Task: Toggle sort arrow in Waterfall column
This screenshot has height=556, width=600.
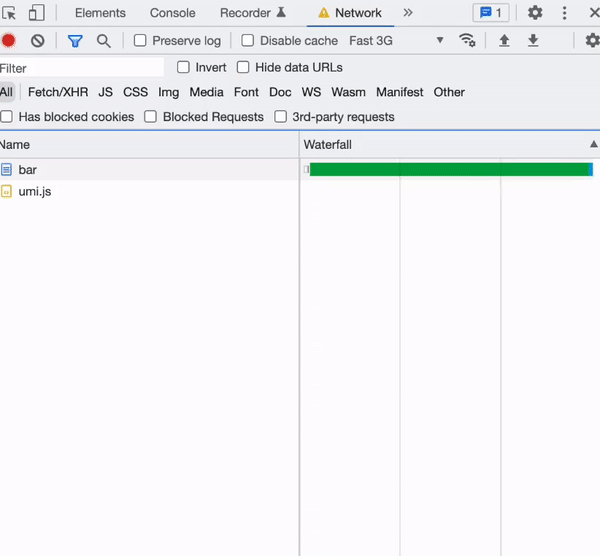Action: click(593, 144)
